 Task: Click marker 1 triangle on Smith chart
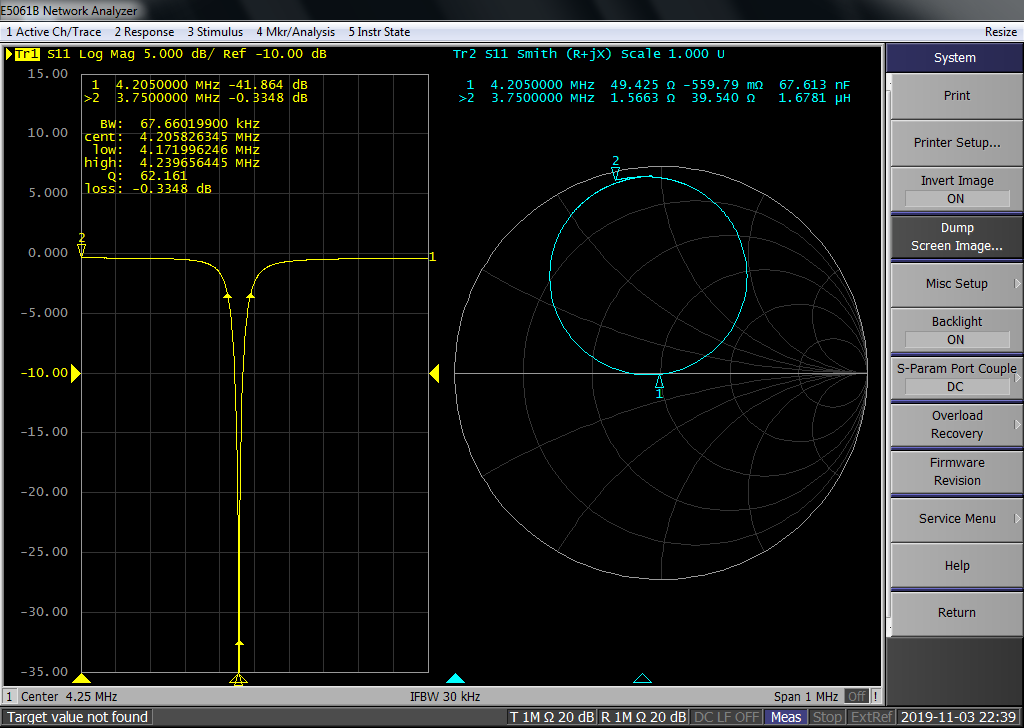(658, 381)
